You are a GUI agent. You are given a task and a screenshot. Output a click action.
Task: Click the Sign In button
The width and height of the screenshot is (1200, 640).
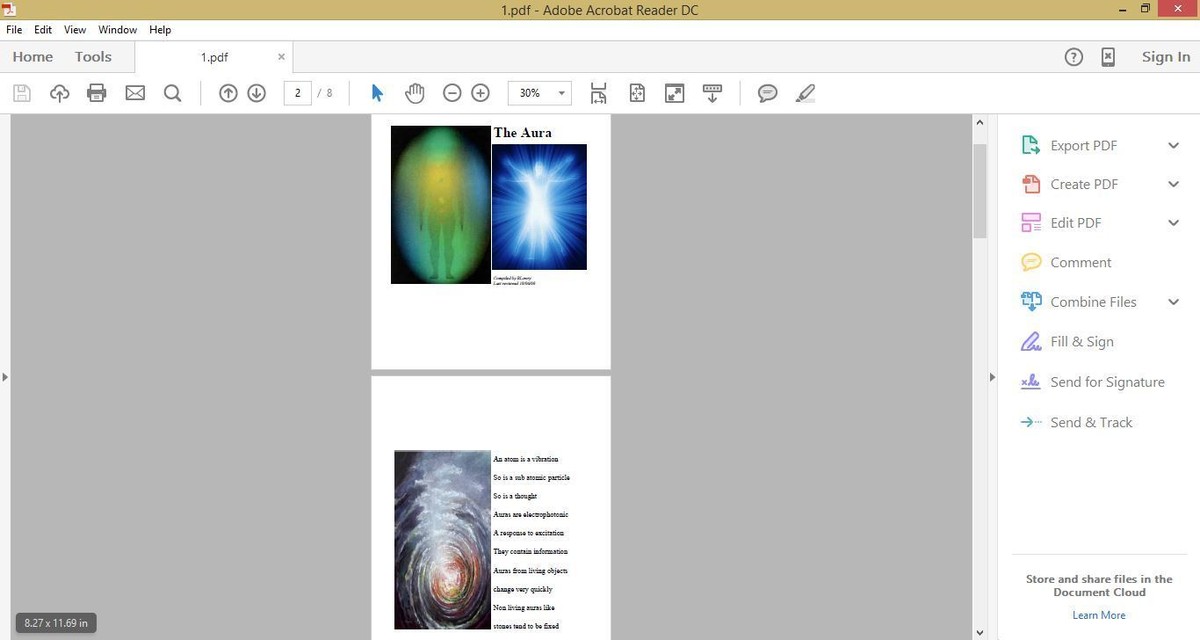[1165, 57]
